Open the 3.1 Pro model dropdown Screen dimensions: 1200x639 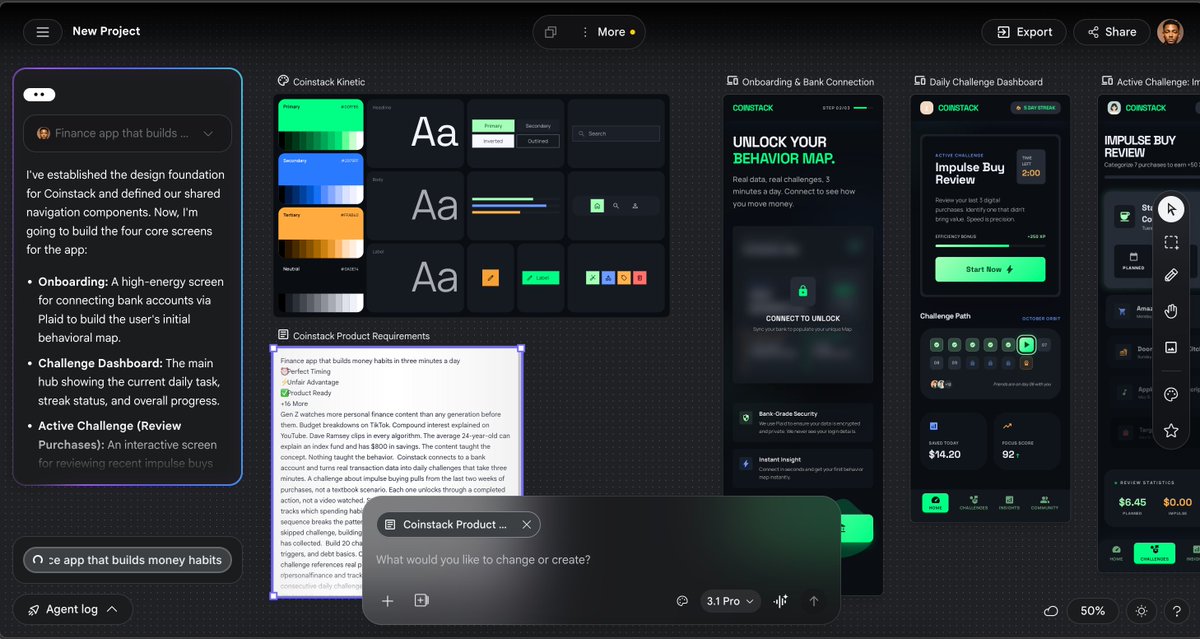730,601
